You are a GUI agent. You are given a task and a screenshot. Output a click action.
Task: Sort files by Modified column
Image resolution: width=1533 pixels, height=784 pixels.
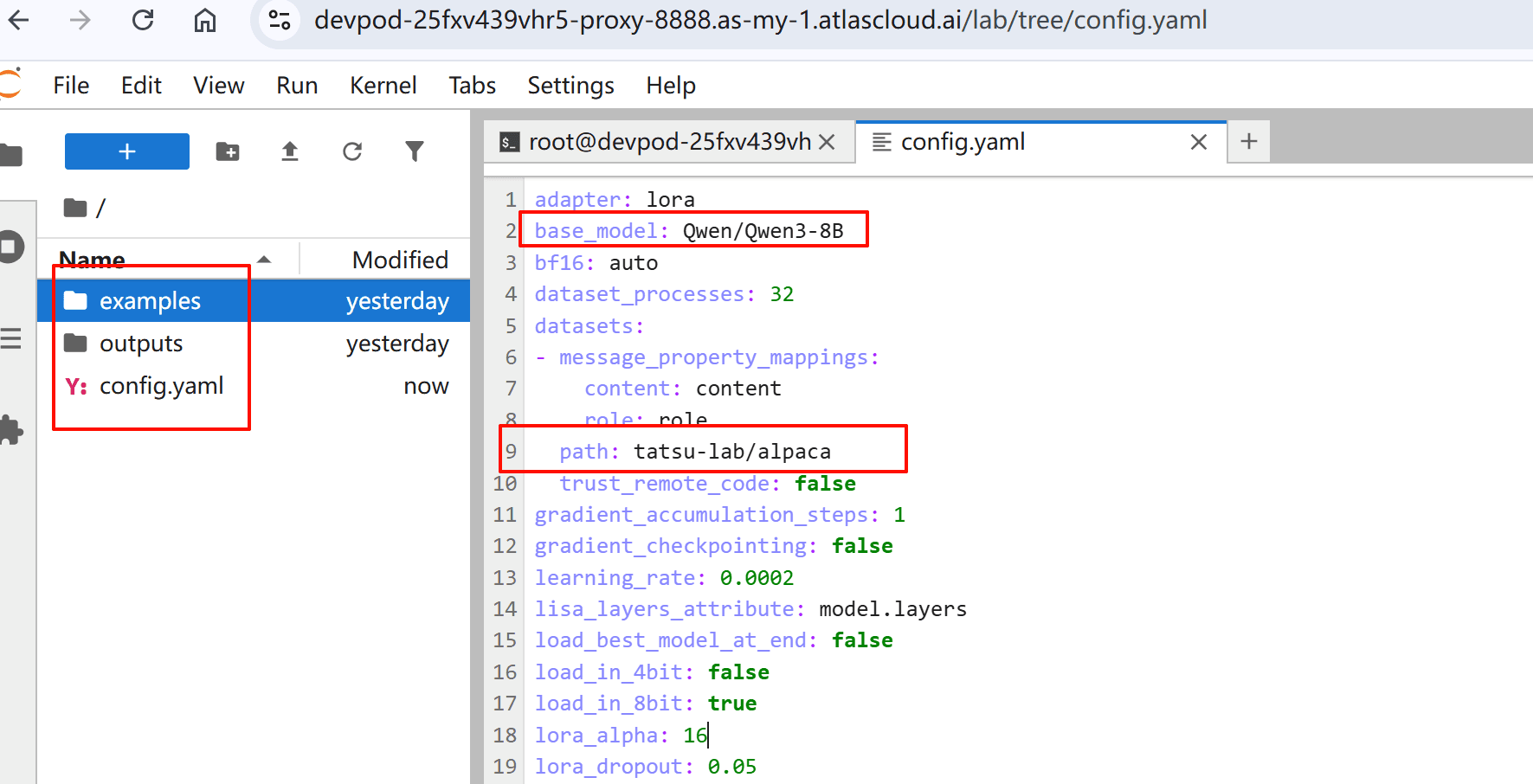click(400, 260)
